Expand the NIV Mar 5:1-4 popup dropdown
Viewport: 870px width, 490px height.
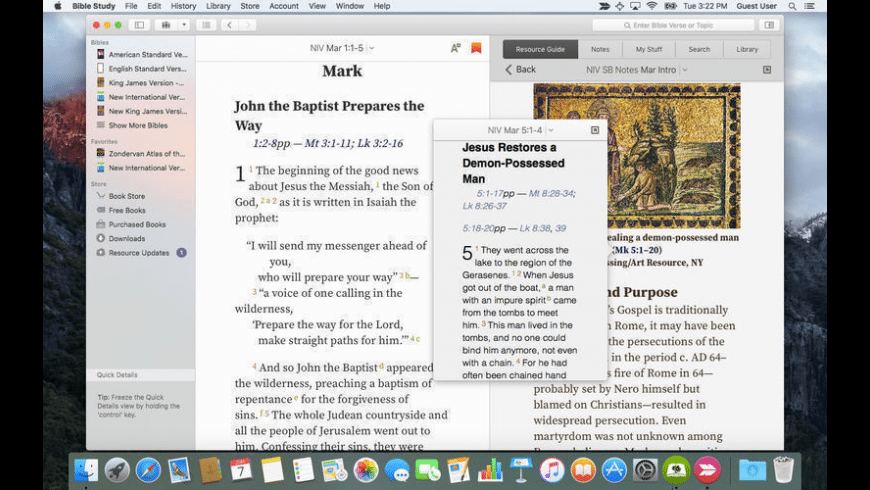(x=551, y=130)
